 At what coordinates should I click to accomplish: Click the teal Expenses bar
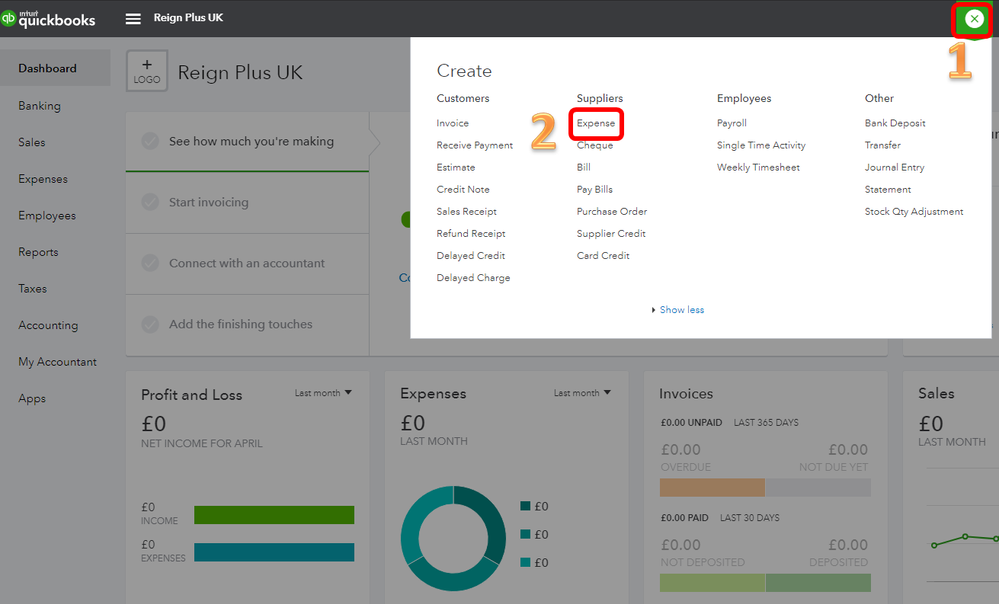click(x=274, y=552)
